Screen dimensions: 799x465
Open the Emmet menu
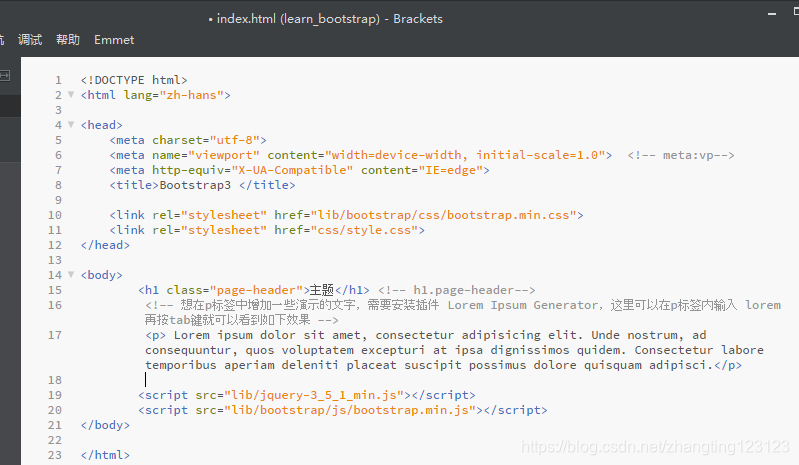pyautogui.click(x=114, y=40)
